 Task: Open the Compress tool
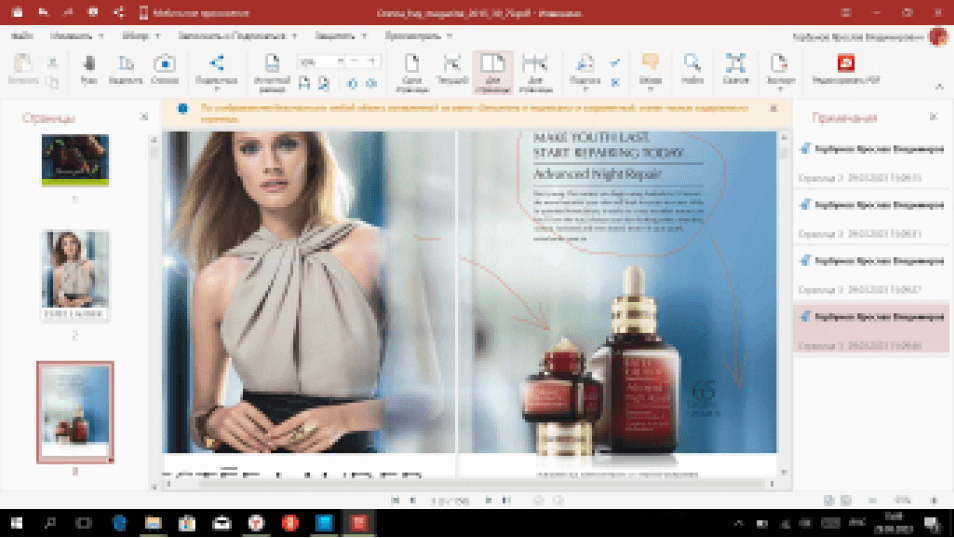point(736,69)
